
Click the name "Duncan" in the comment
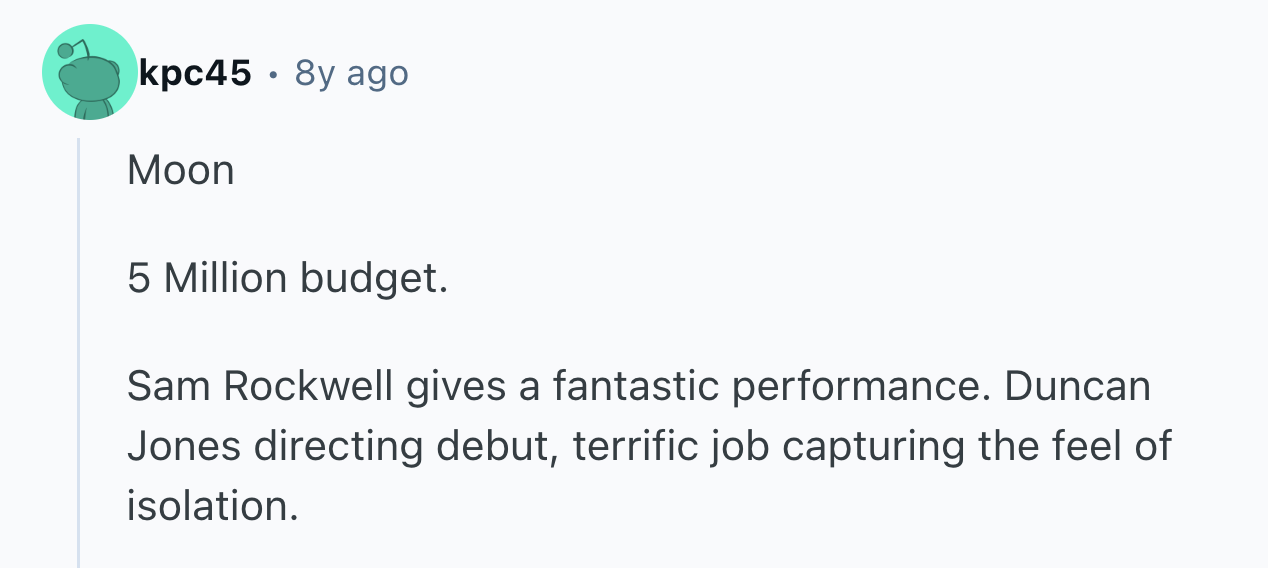[1076, 387]
